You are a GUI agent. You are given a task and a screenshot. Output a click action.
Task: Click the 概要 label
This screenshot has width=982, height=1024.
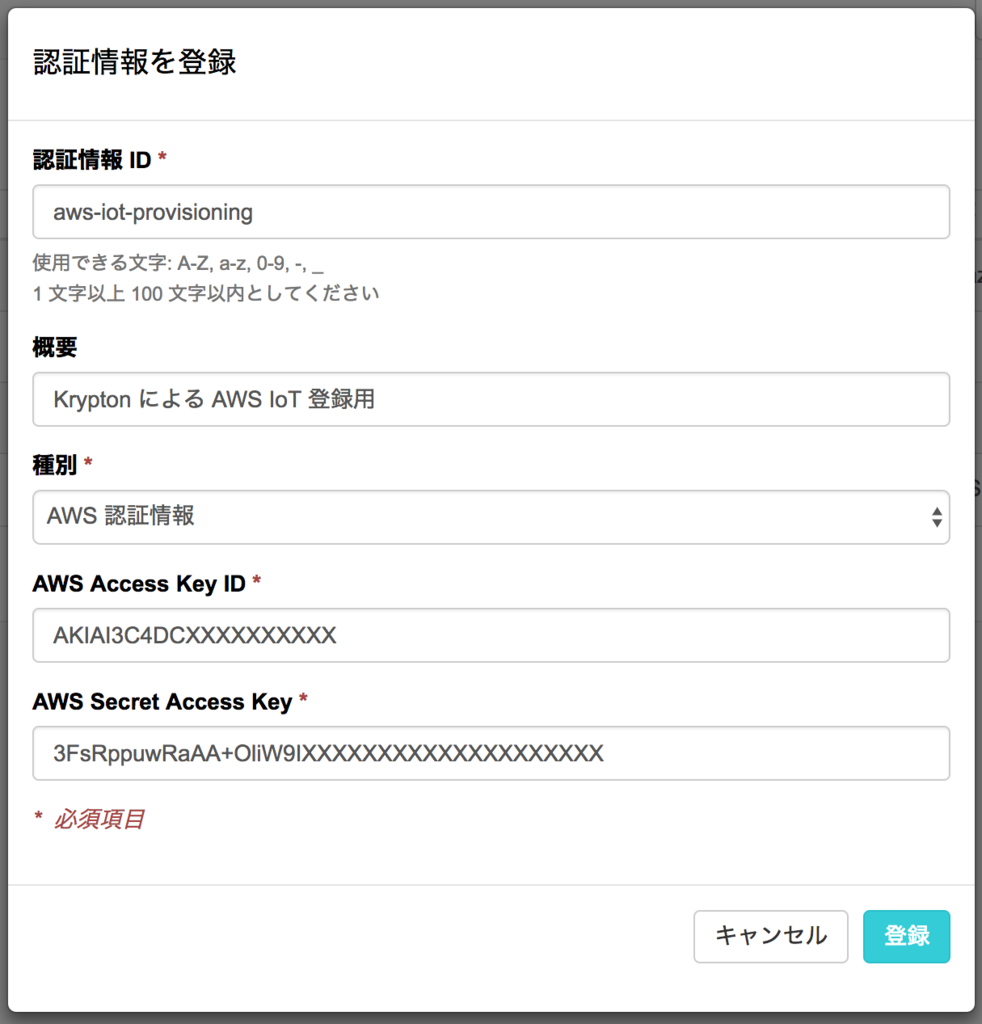click(55, 347)
